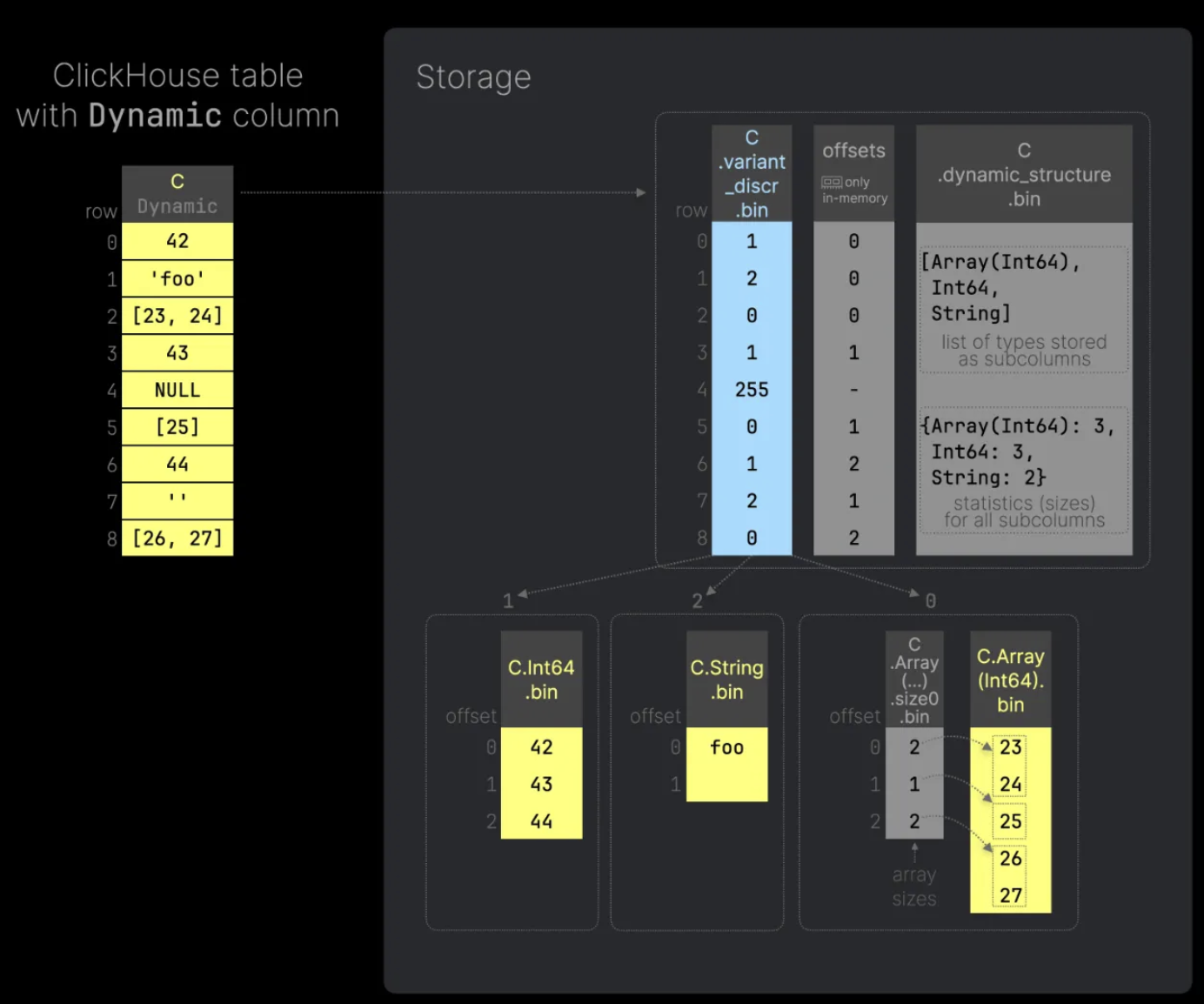The width and height of the screenshot is (1204, 1004).
Task: Select the 'list of types stored as subcolumns' caption
Action: pos(1024,351)
